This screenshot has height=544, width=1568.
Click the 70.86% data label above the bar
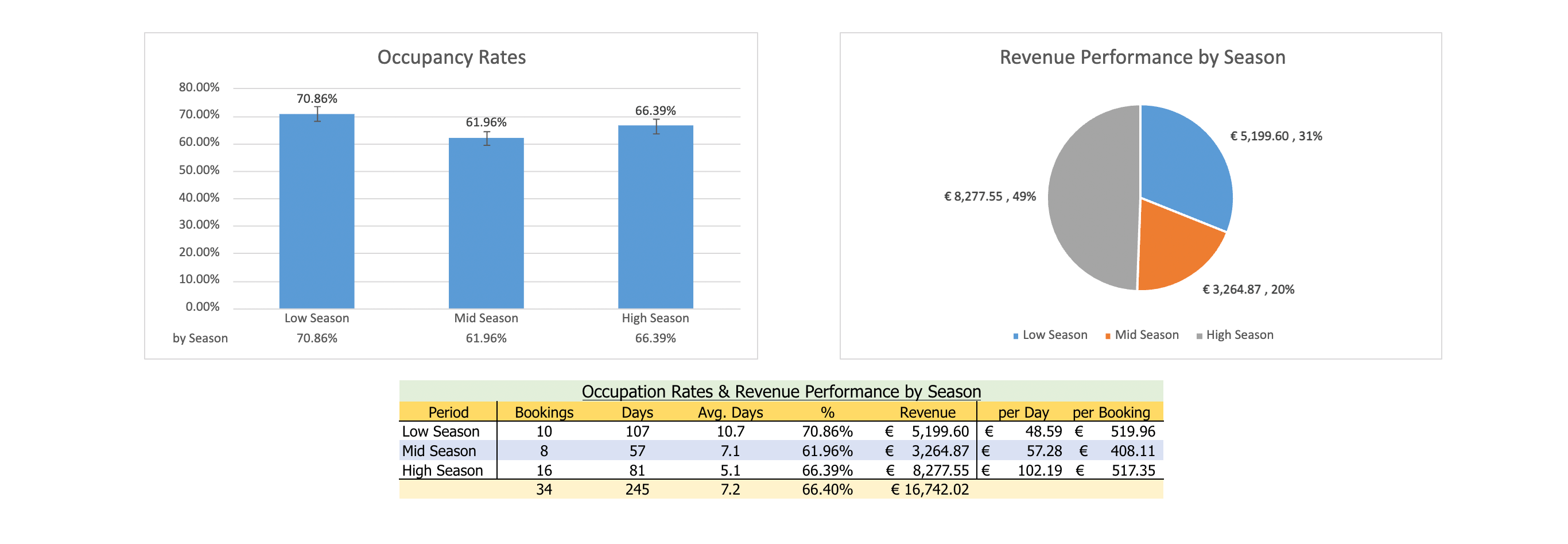point(316,99)
